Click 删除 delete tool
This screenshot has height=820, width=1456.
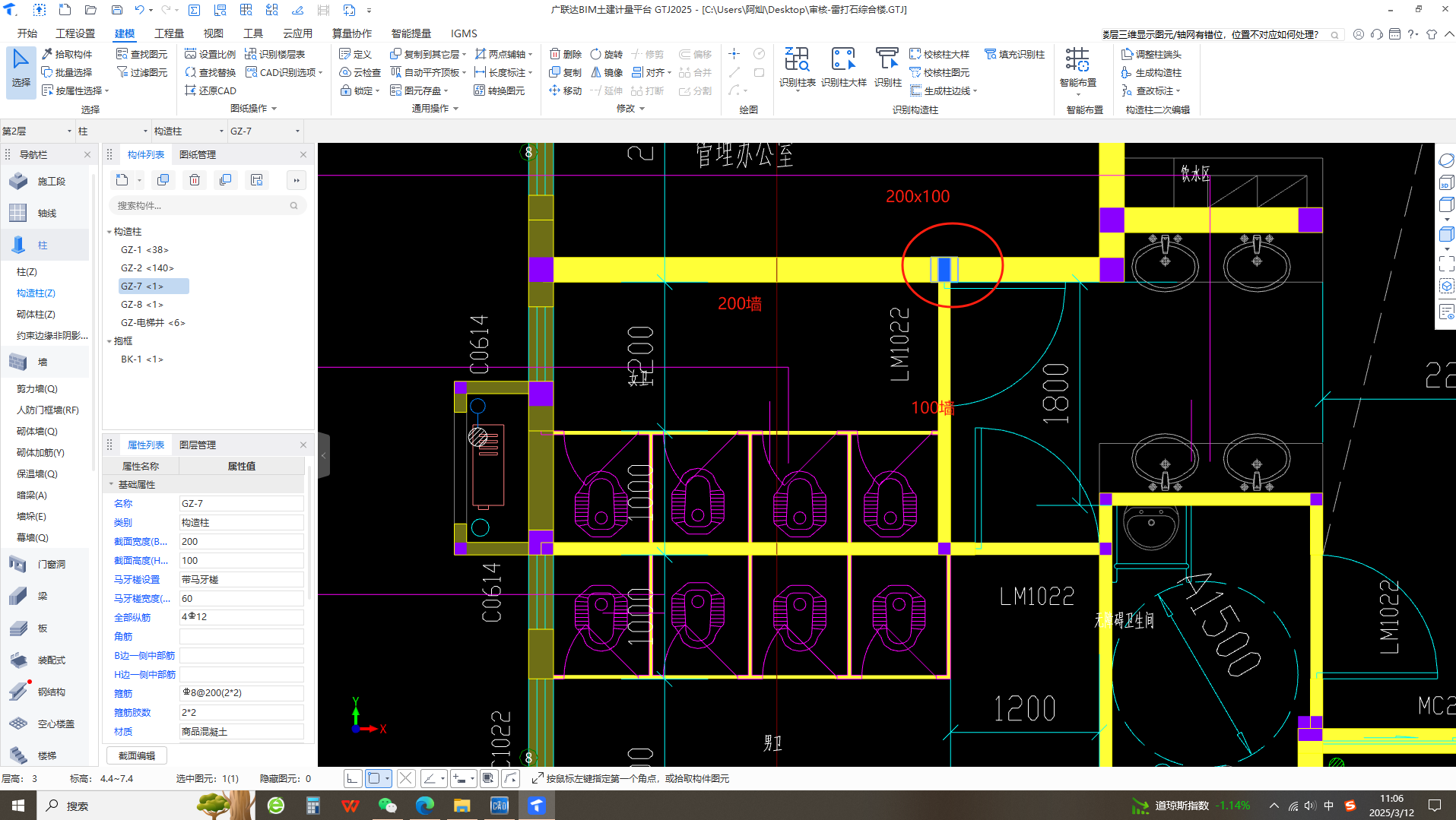(x=566, y=54)
